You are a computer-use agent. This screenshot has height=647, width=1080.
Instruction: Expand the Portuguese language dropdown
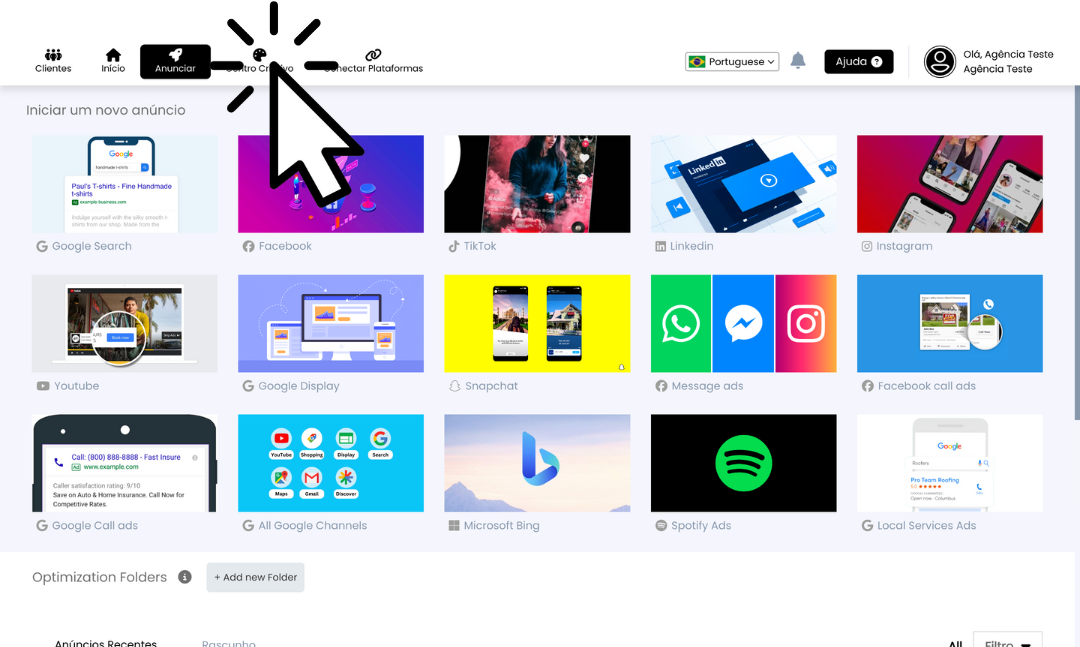732,62
